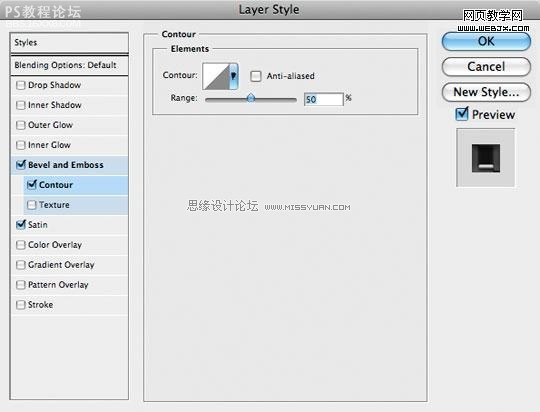Screen dimensions: 540x412
Task: Select the Gradient Overlay entry
Action: (70, 265)
